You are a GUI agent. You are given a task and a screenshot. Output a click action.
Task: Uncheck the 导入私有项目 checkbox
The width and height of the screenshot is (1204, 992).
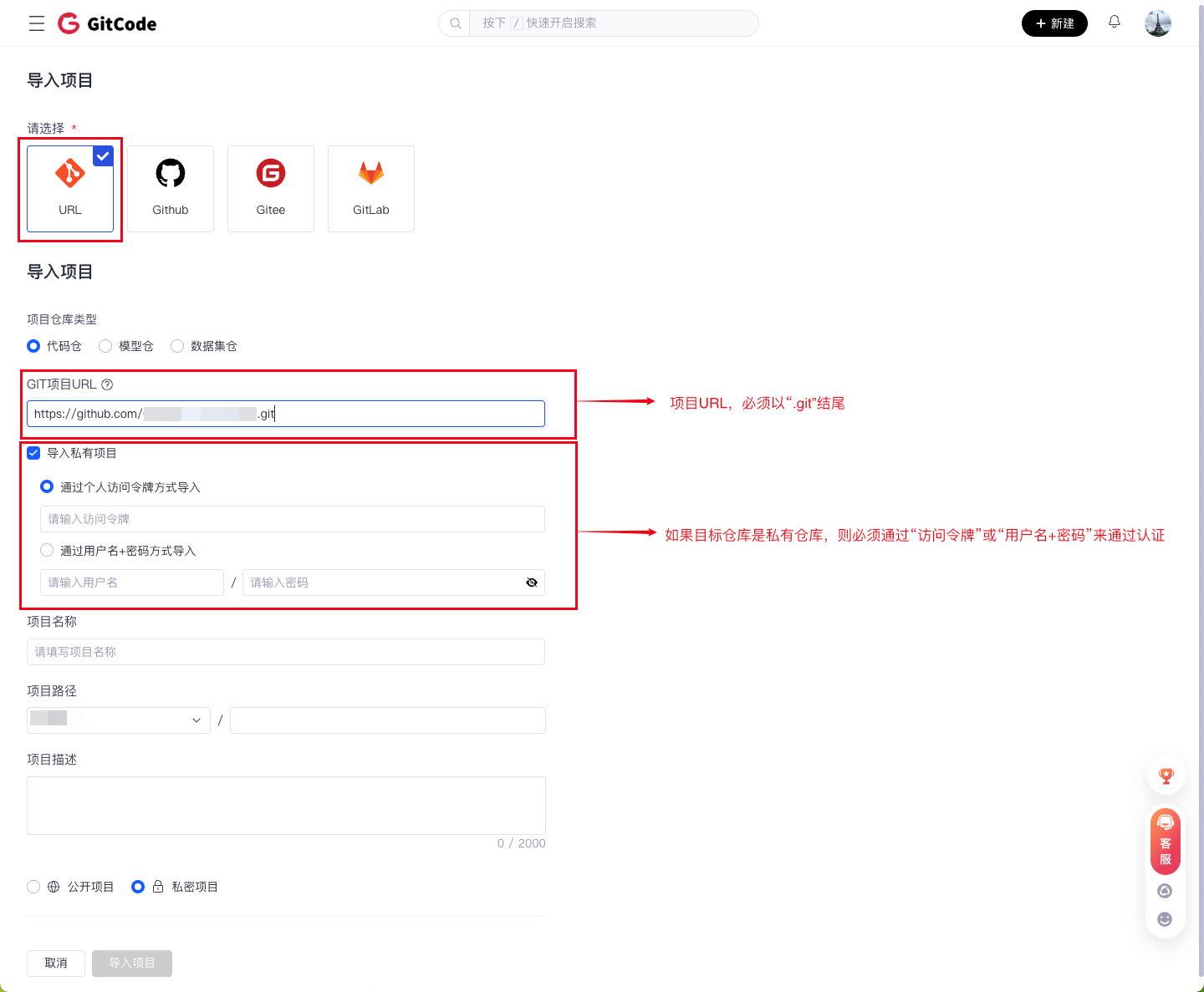click(x=33, y=453)
